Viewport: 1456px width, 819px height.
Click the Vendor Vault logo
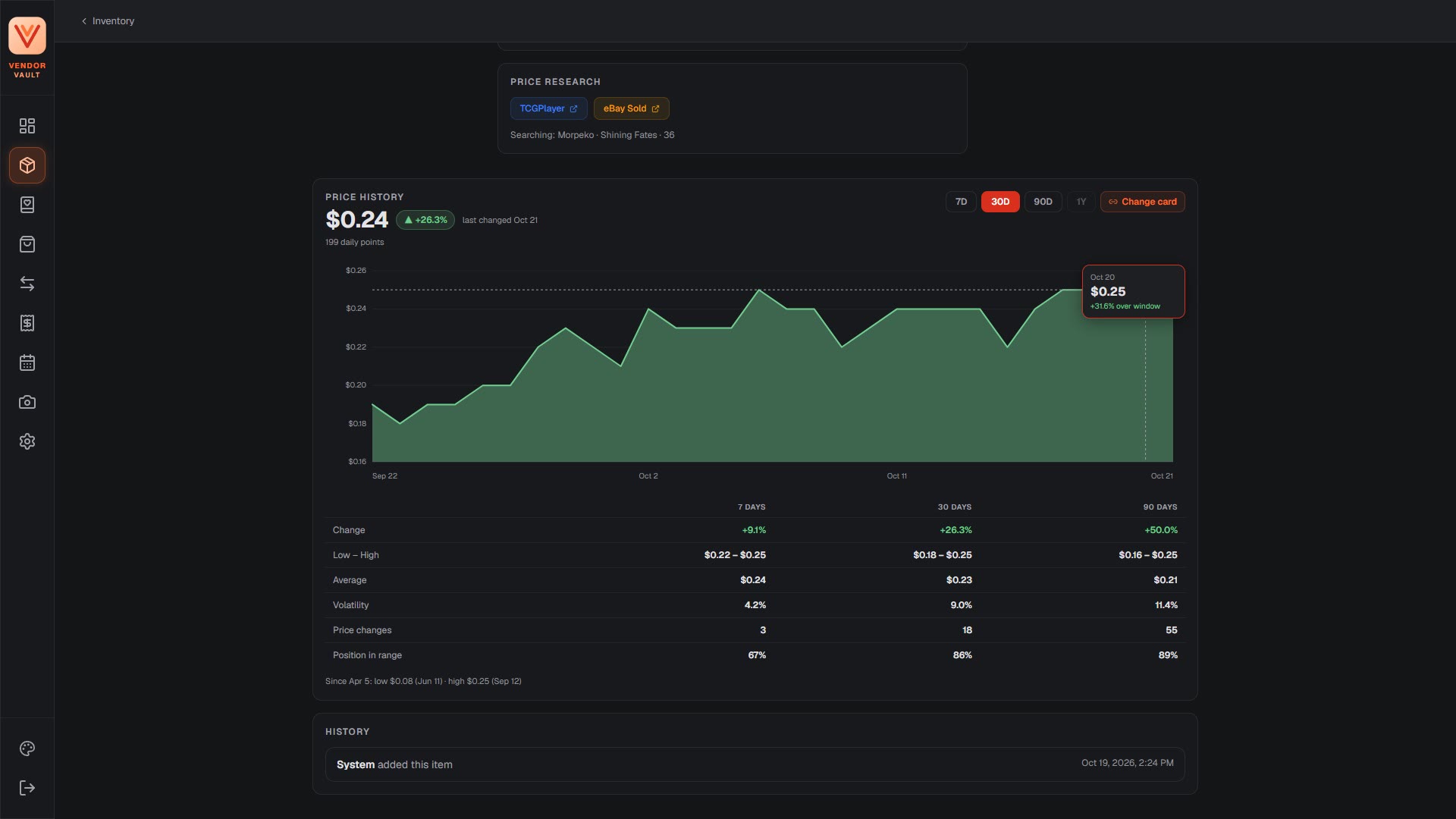coord(27,47)
